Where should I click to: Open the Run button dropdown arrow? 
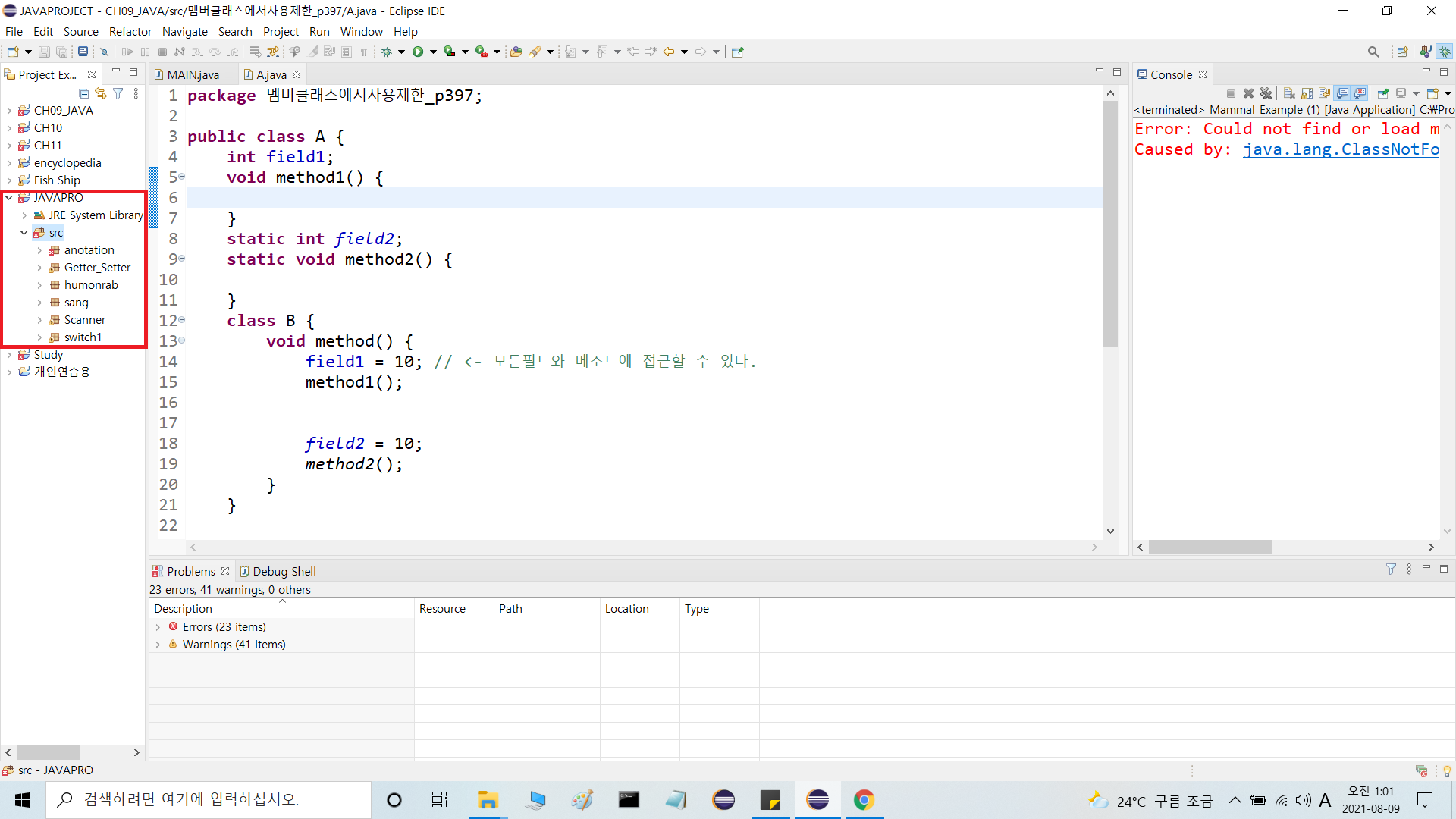[x=433, y=52]
